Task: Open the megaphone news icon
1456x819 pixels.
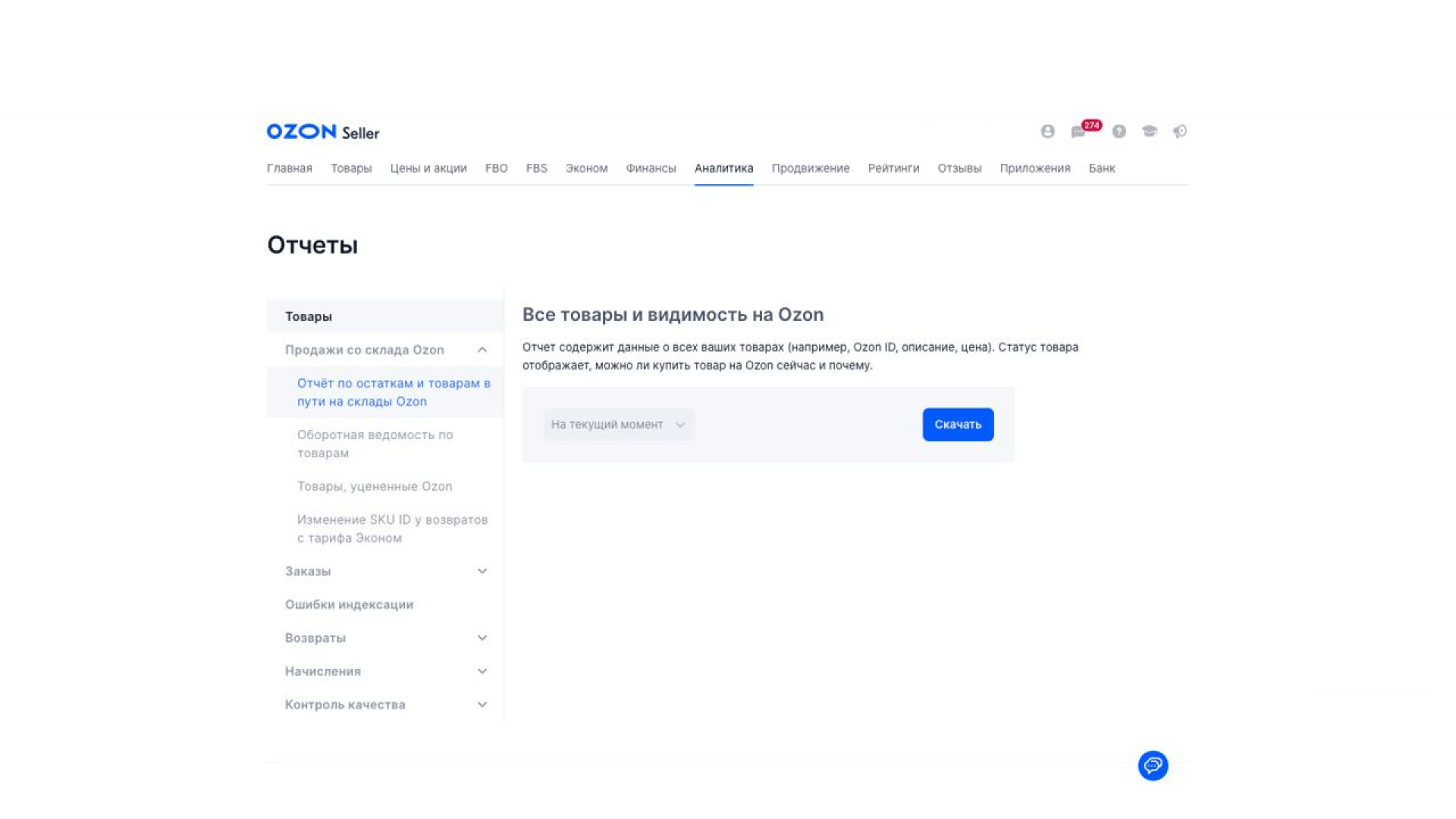Action: tap(1180, 131)
